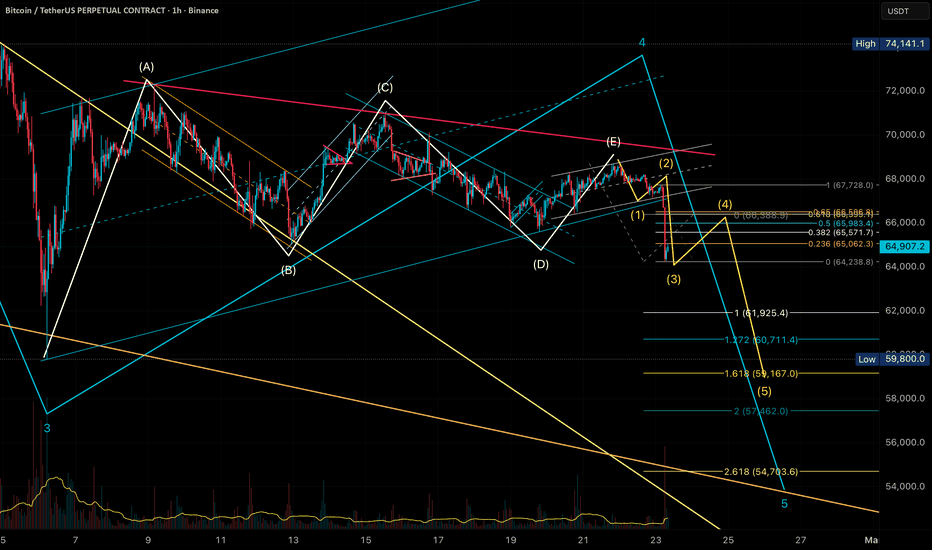Click the cyan 3 wave label at bottom left
Image resolution: width=932 pixels, height=550 pixels.
click(x=46, y=427)
